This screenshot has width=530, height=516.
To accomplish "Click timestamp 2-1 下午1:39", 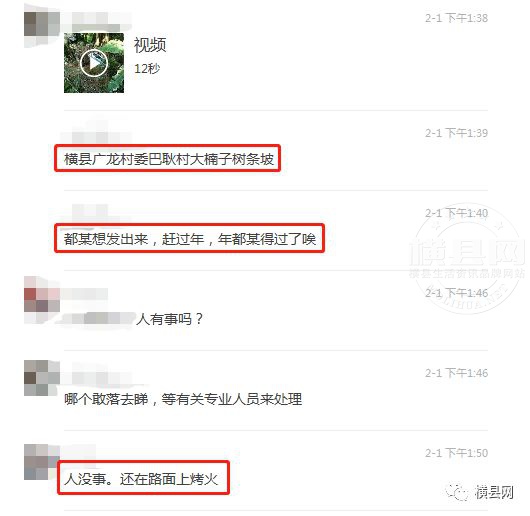I will (x=456, y=133).
